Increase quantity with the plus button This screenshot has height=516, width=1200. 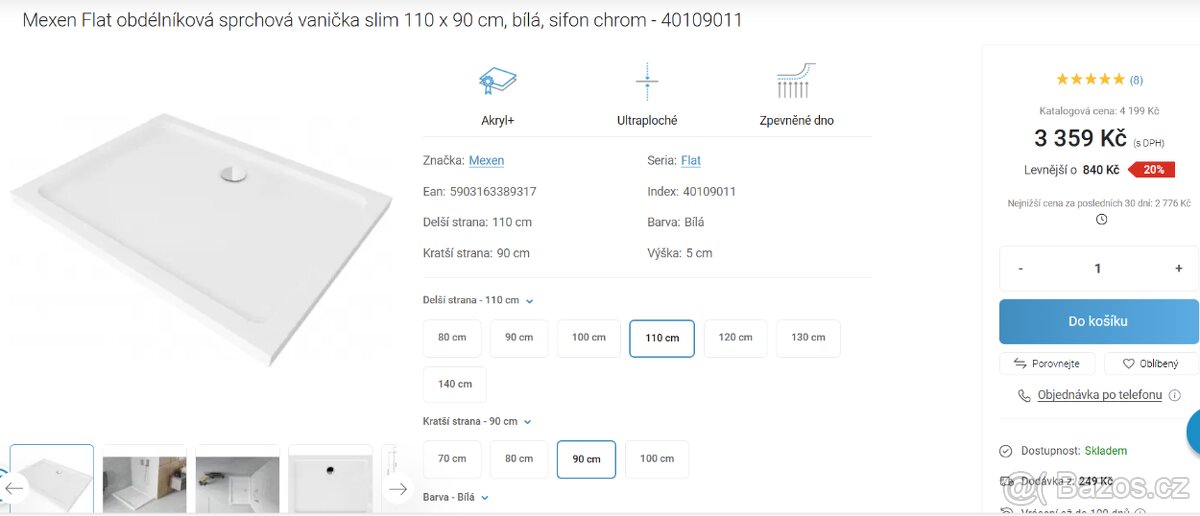coord(1179,268)
